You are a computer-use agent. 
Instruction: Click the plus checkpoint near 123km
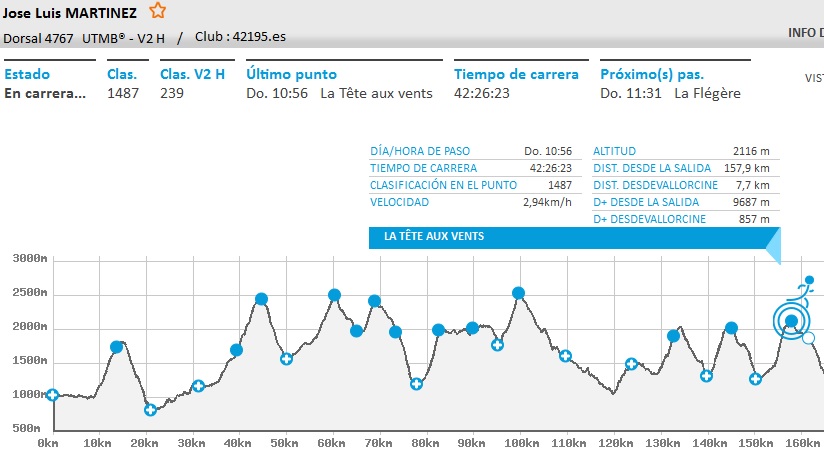[x=631, y=364]
